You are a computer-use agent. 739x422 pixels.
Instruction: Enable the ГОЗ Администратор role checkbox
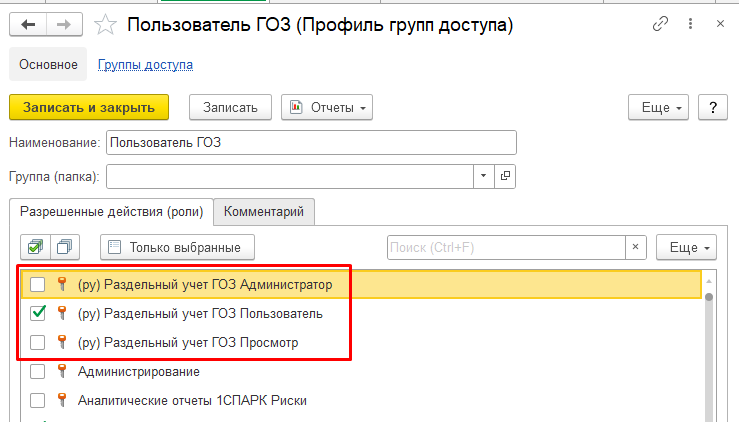click(x=37, y=285)
